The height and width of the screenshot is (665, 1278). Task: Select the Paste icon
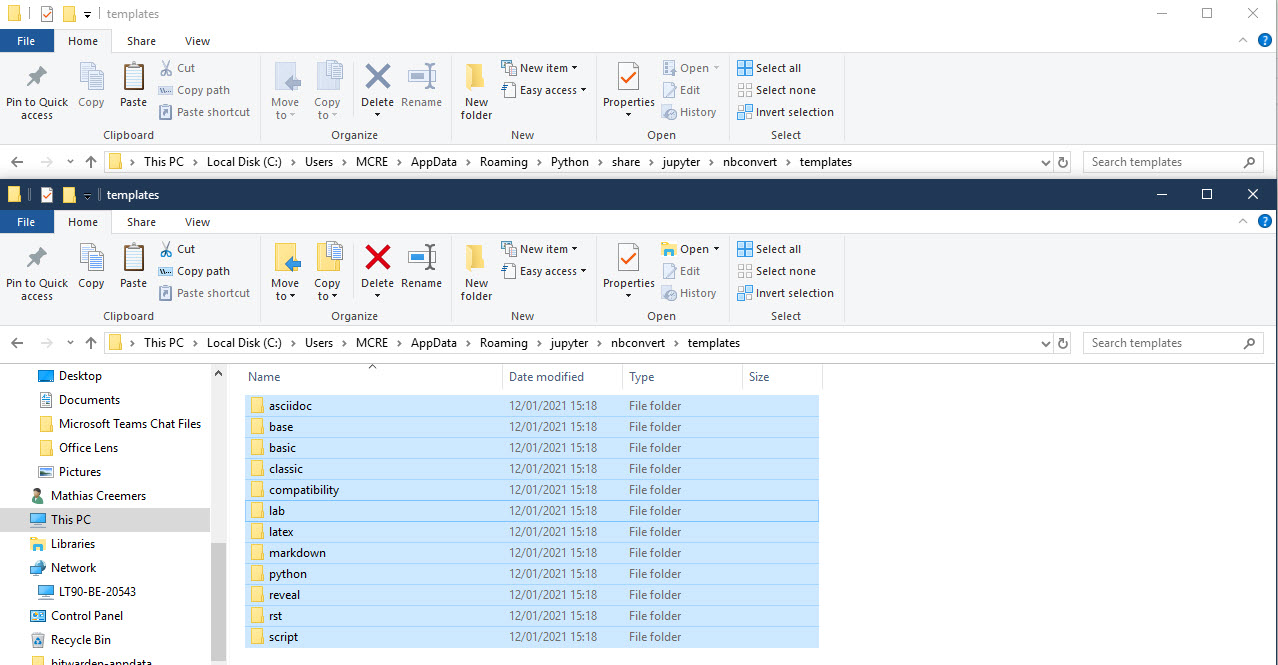pyautogui.click(x=133, y=268)
